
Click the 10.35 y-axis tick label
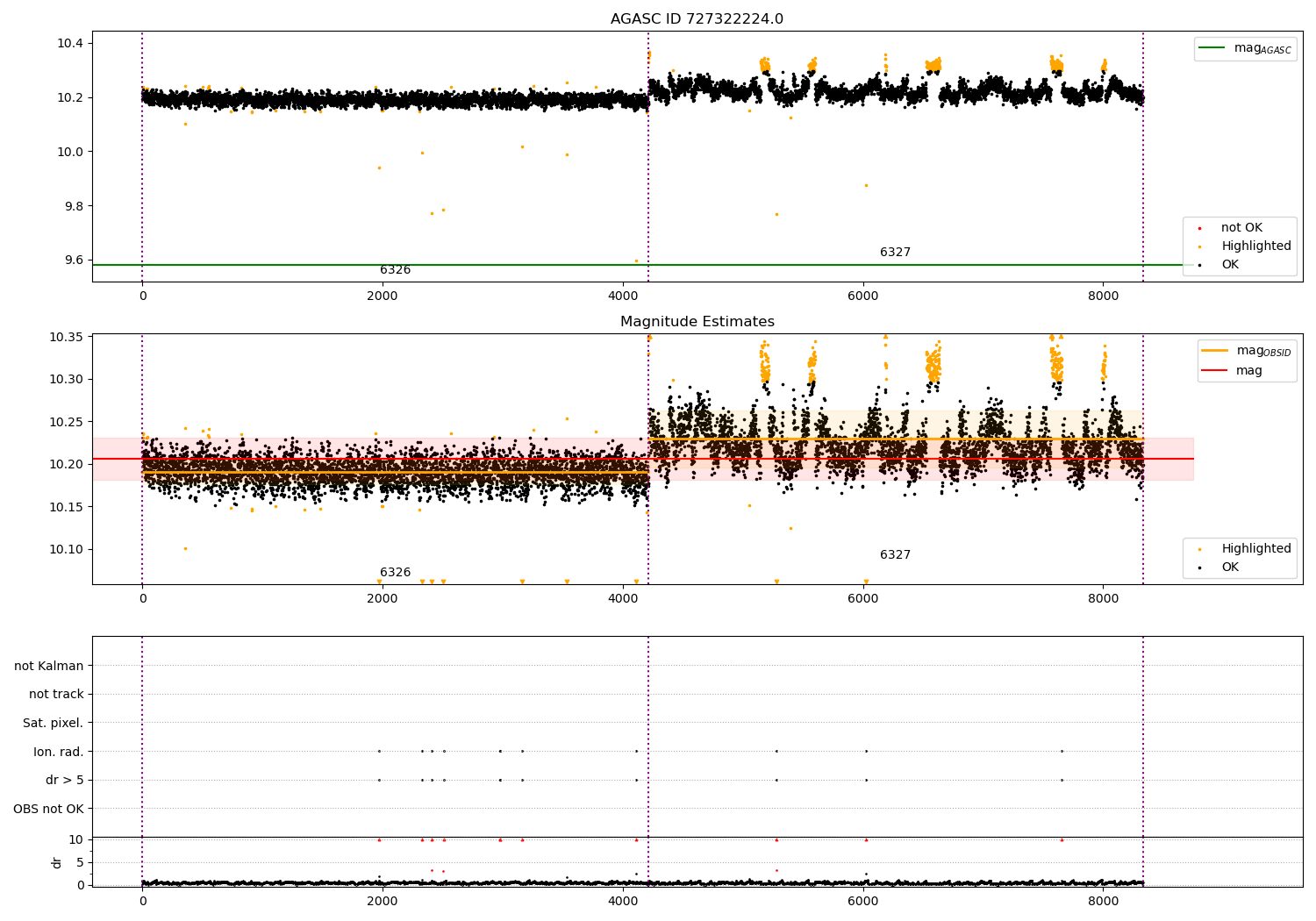click(x=67, y=338)
